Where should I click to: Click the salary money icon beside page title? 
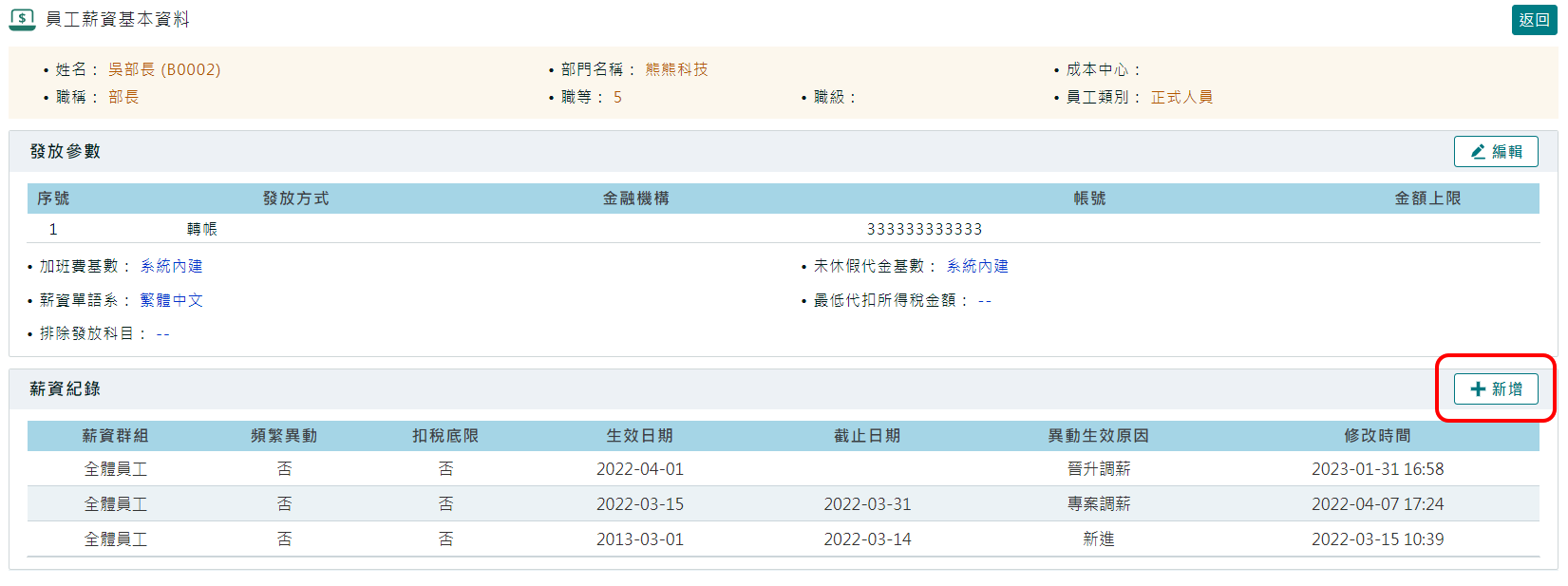[22, 19]
